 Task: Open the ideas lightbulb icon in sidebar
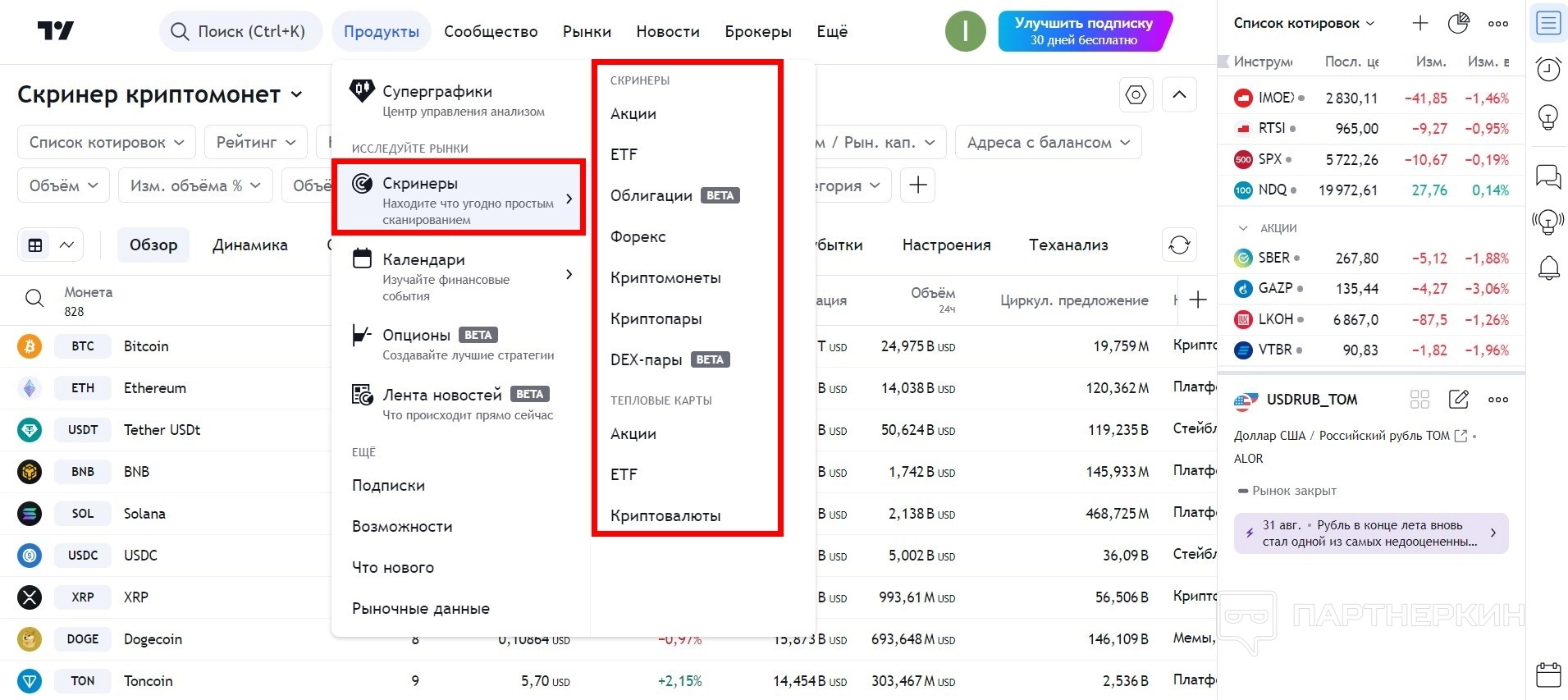tap(1548, 117)
